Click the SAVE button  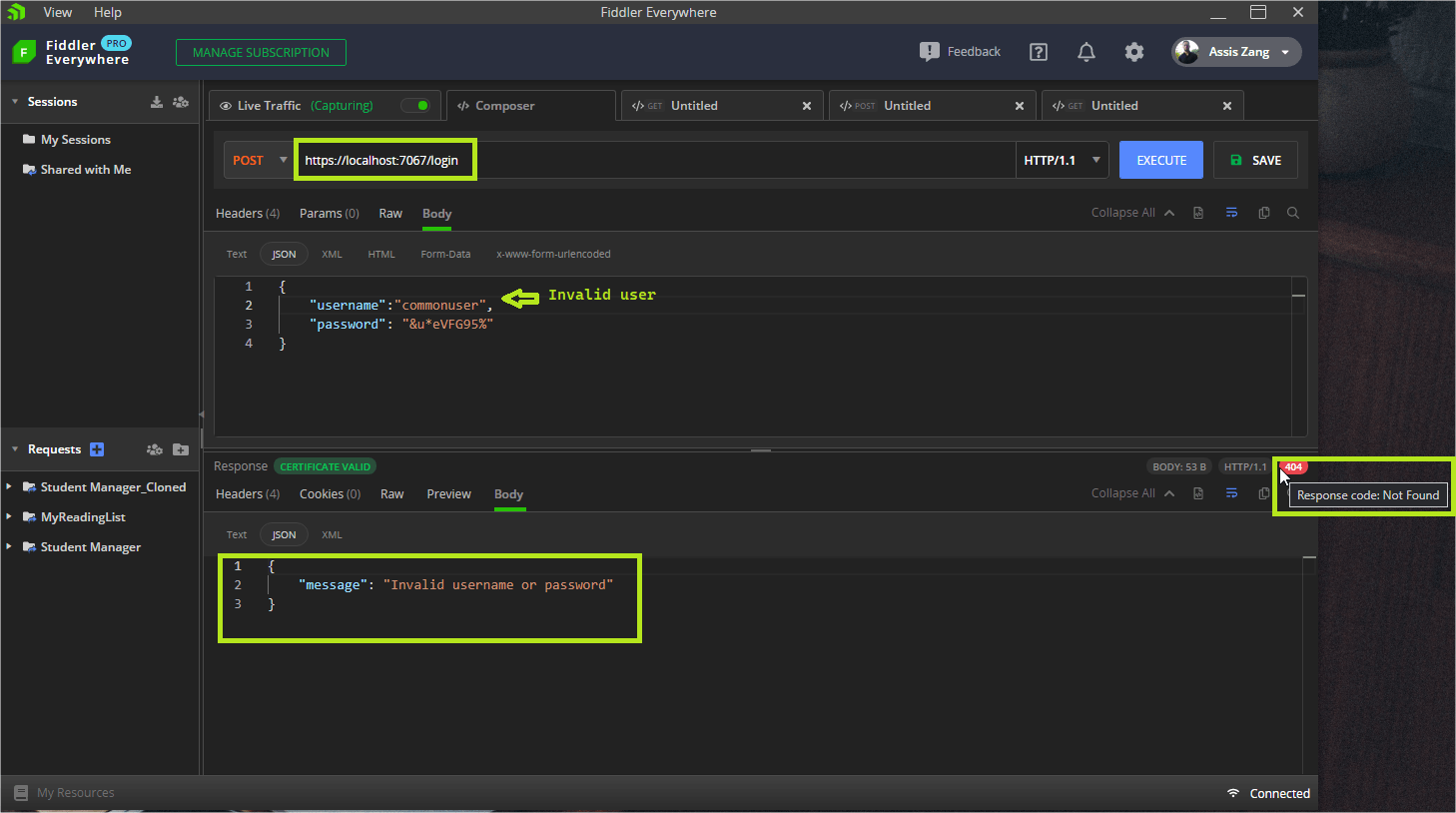pyautogui.click(x=1255, y=160)
